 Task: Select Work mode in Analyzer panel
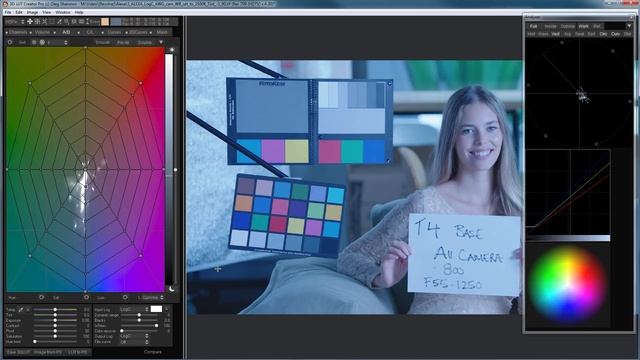click(583, 26)
